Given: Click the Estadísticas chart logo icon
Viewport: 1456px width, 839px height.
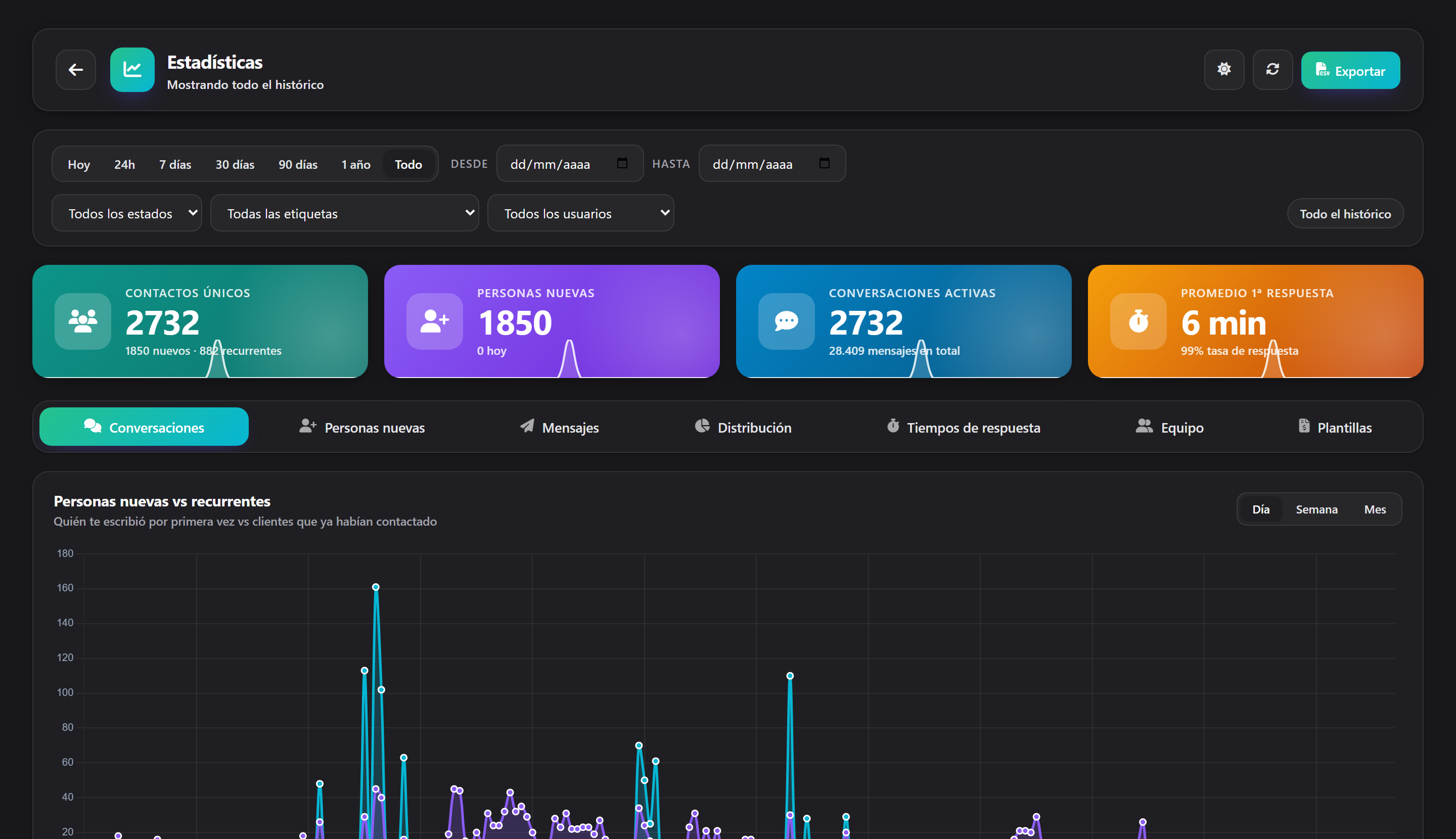Looking at the screenshot, I should click(x=132, y=70).
